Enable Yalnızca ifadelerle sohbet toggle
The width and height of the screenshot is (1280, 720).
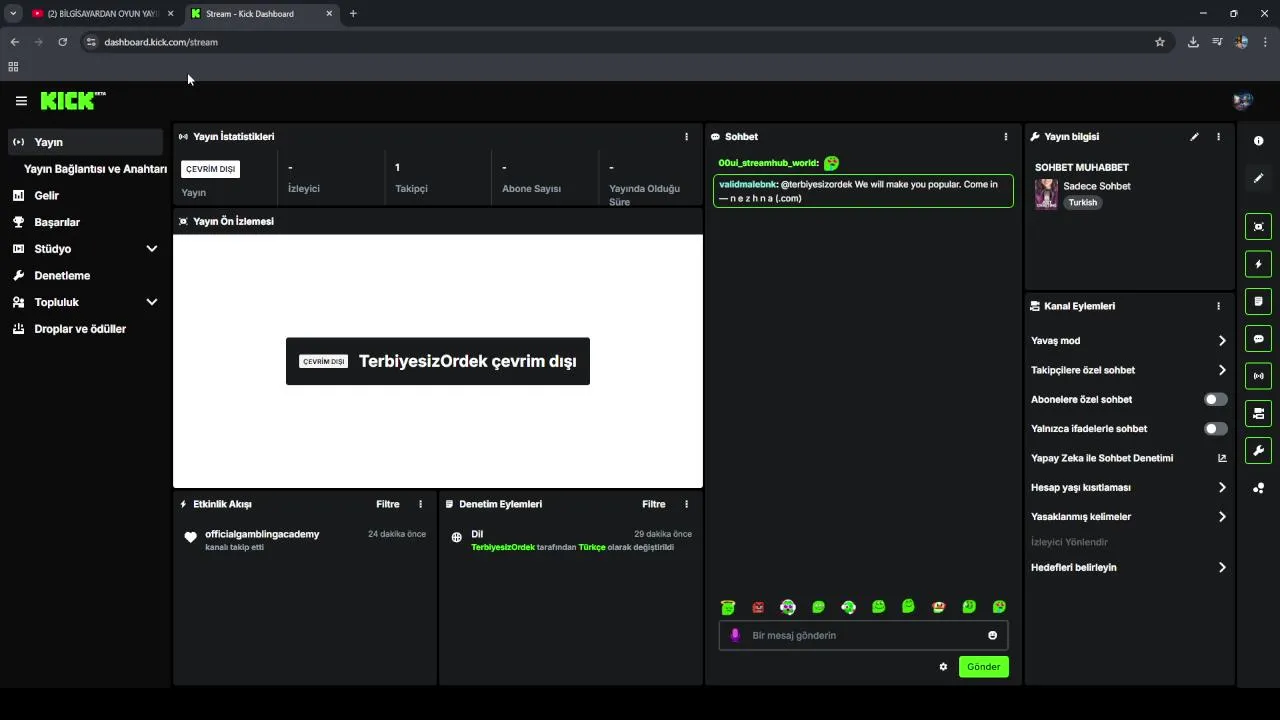click(x=1215, y=429)
